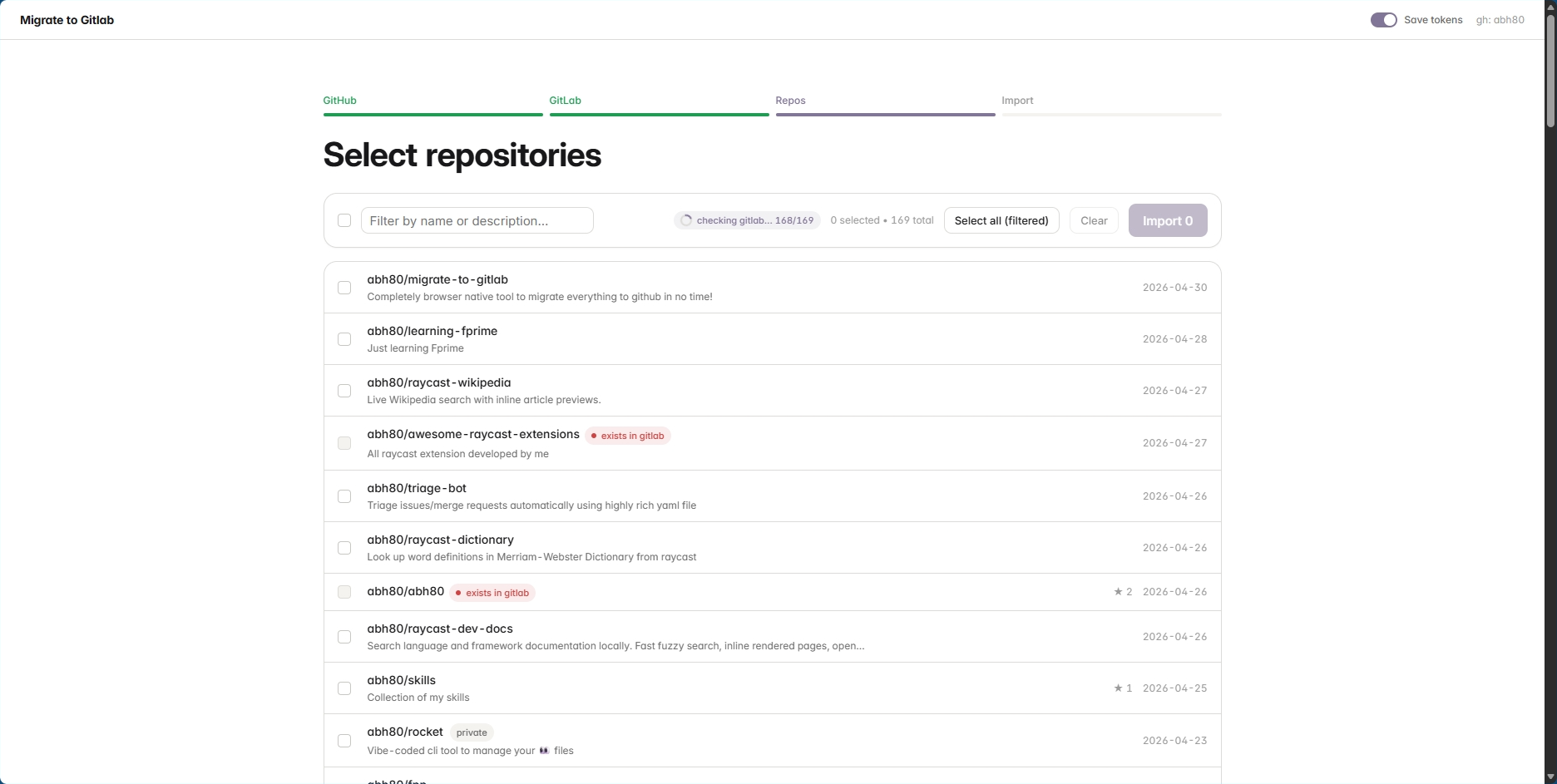The width and height of the screenshot is (1557, 784).
Task: Click the private badge on abh80/rocket
Action: pyautogui.click(x=472, y=732)
